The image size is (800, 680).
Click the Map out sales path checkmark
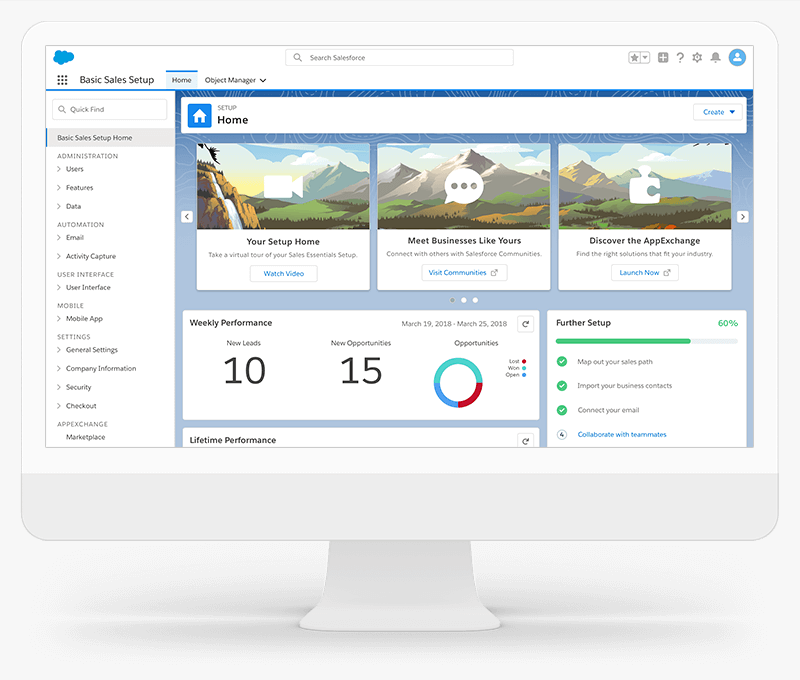pos(562,362)
